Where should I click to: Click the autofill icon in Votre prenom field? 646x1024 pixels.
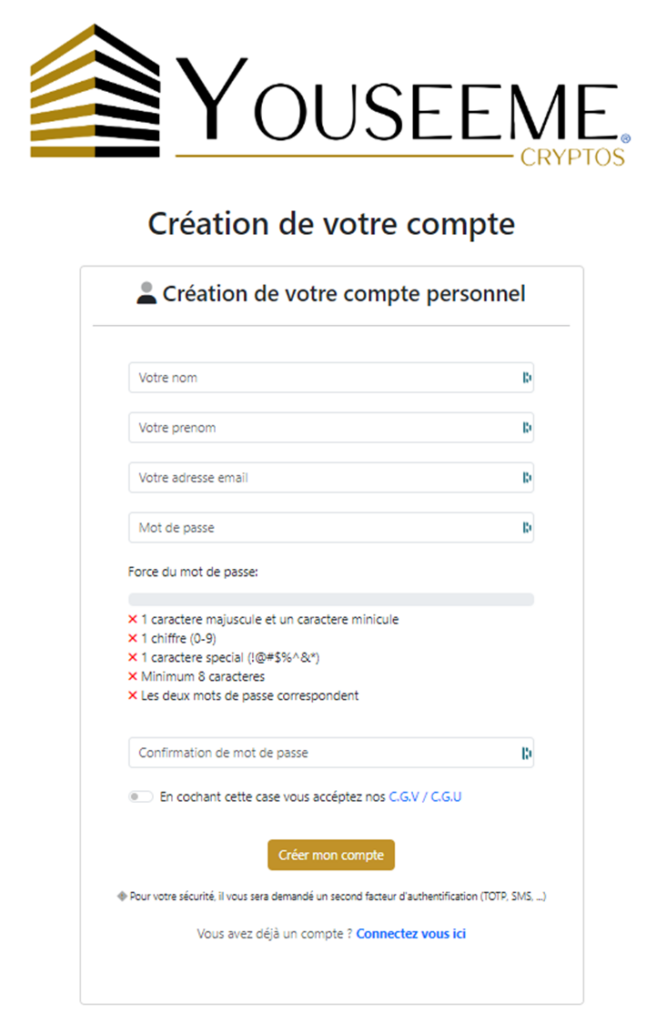tap(526, 428)
